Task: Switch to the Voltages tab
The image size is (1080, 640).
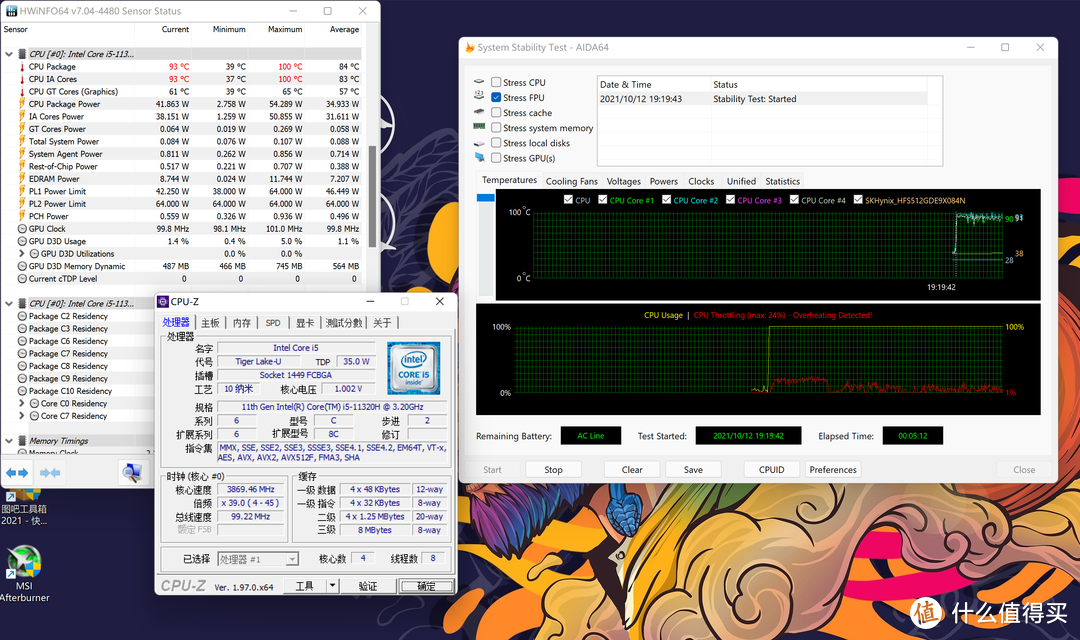Action: [x=623, y=181]
